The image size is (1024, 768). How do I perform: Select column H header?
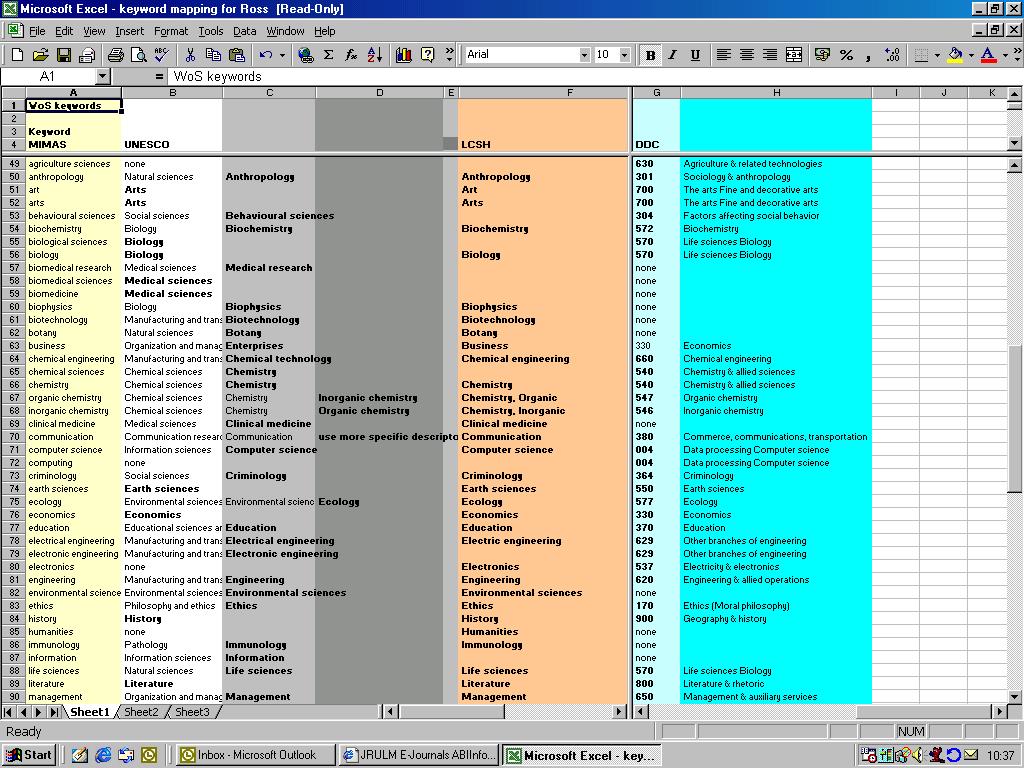776,93
